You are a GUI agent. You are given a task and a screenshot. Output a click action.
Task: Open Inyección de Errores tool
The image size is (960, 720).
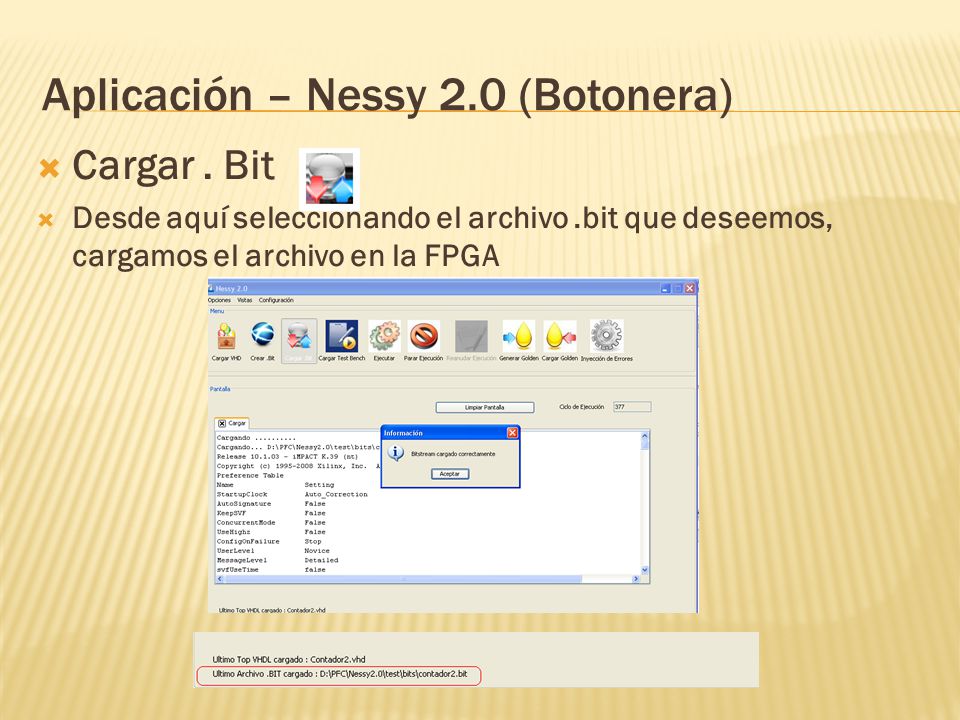click(606, 336)
